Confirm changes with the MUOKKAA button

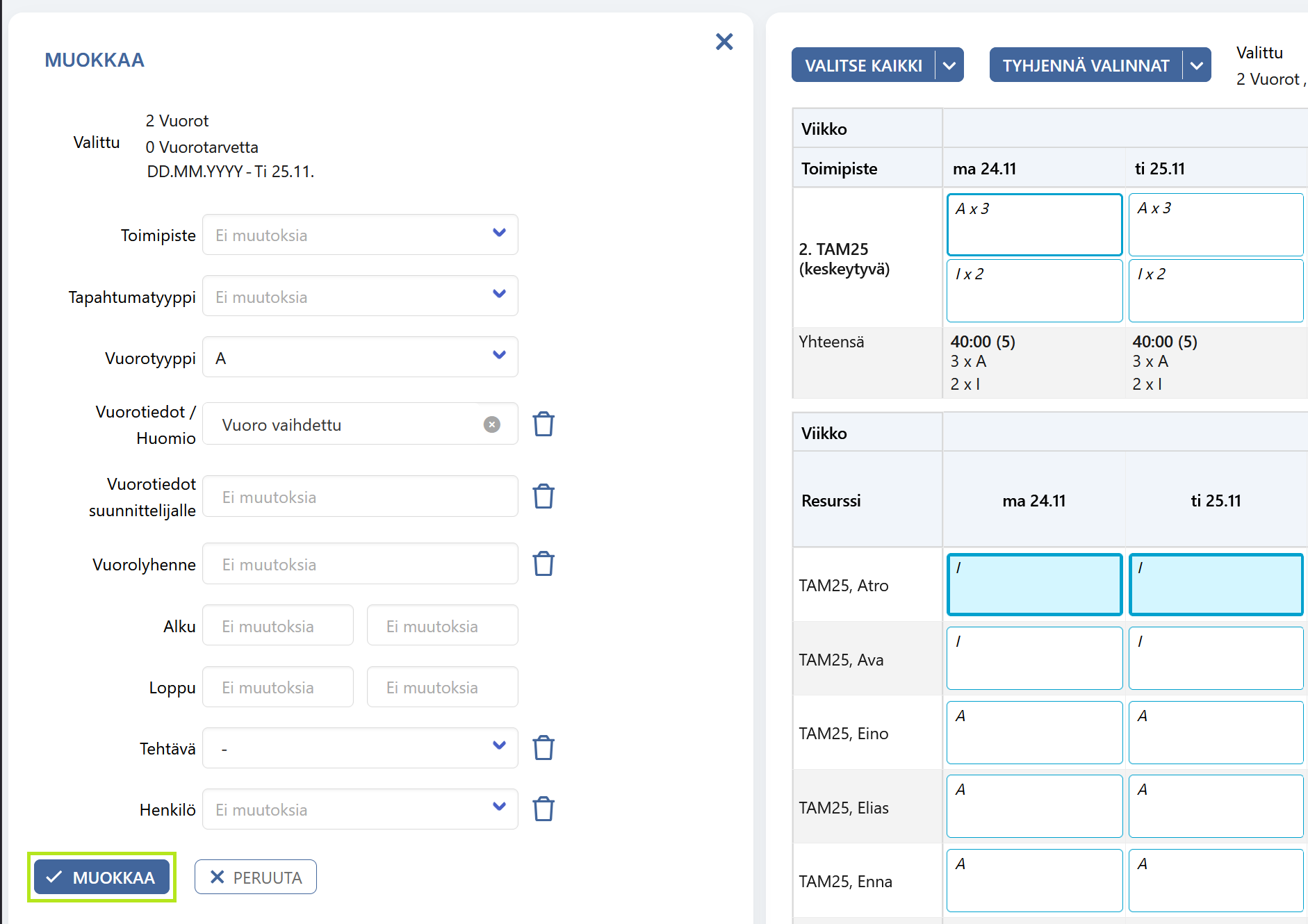point(101,877)
